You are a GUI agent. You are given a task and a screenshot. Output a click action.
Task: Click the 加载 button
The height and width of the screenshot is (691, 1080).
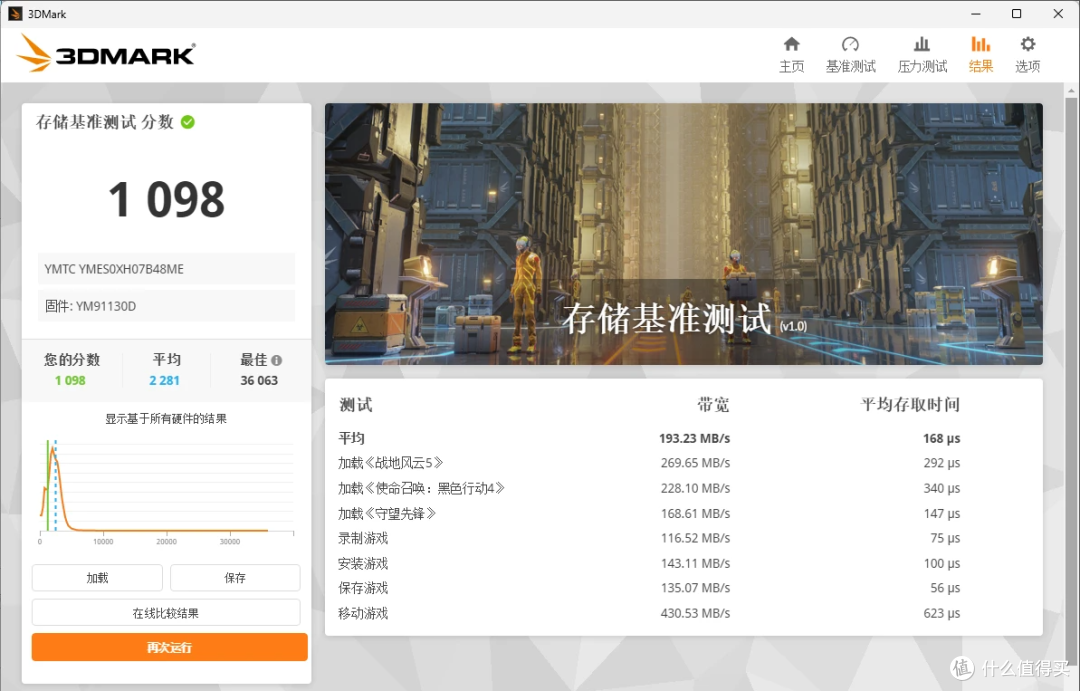[97, 577]
